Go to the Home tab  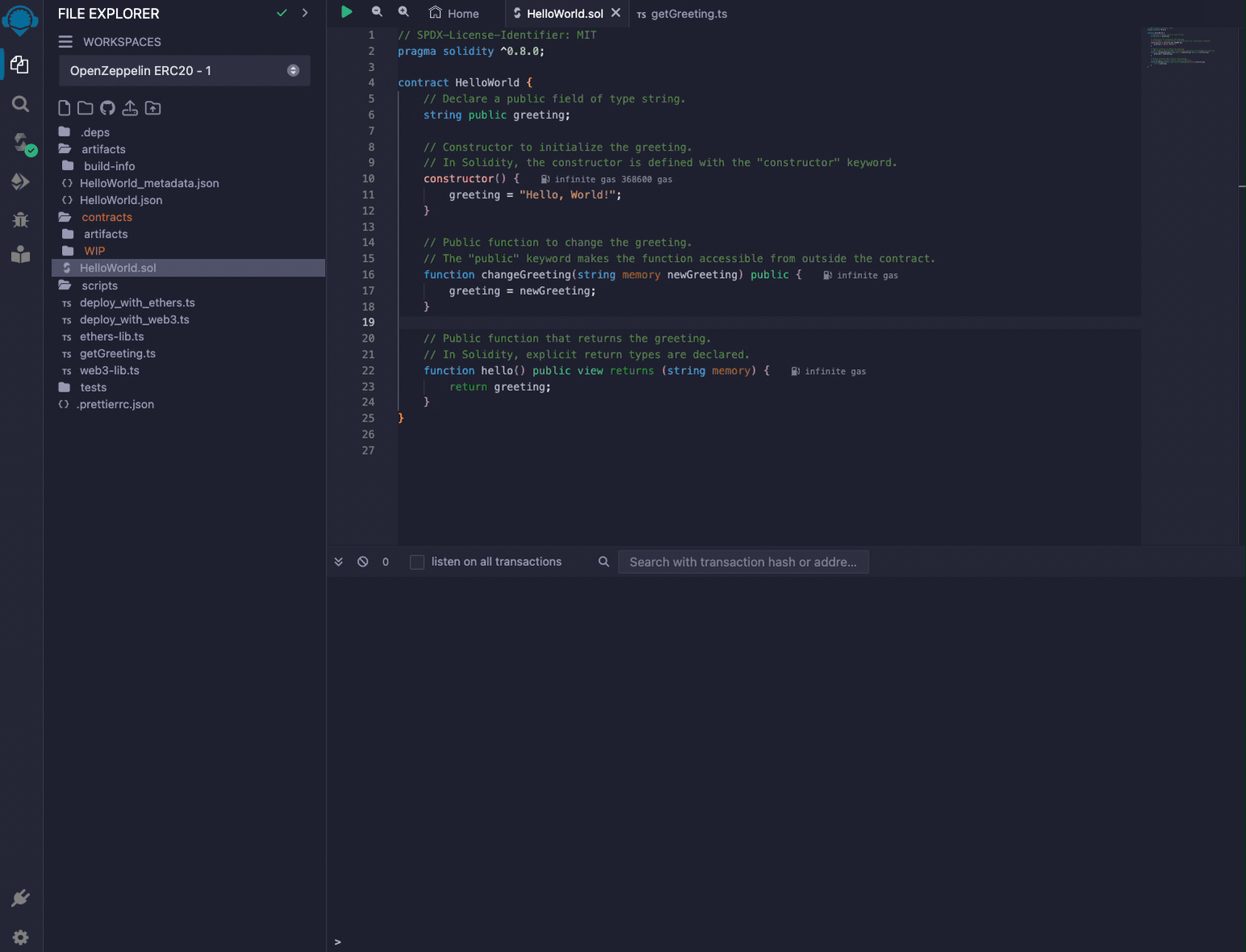point(456,13)
